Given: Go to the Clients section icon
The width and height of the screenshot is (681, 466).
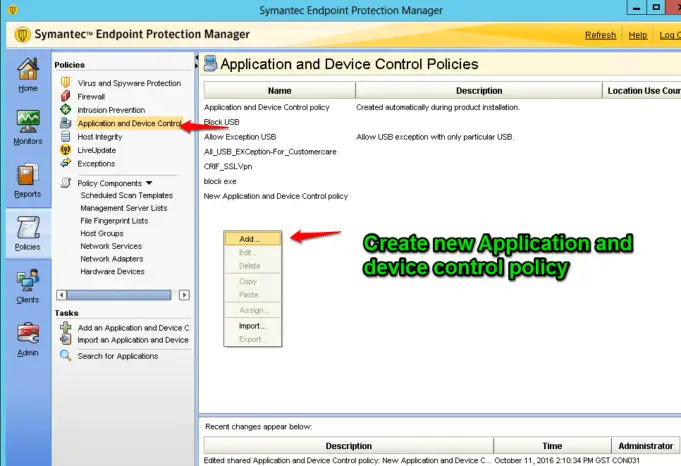Looking at the screenshot, I should pos(27,284).
